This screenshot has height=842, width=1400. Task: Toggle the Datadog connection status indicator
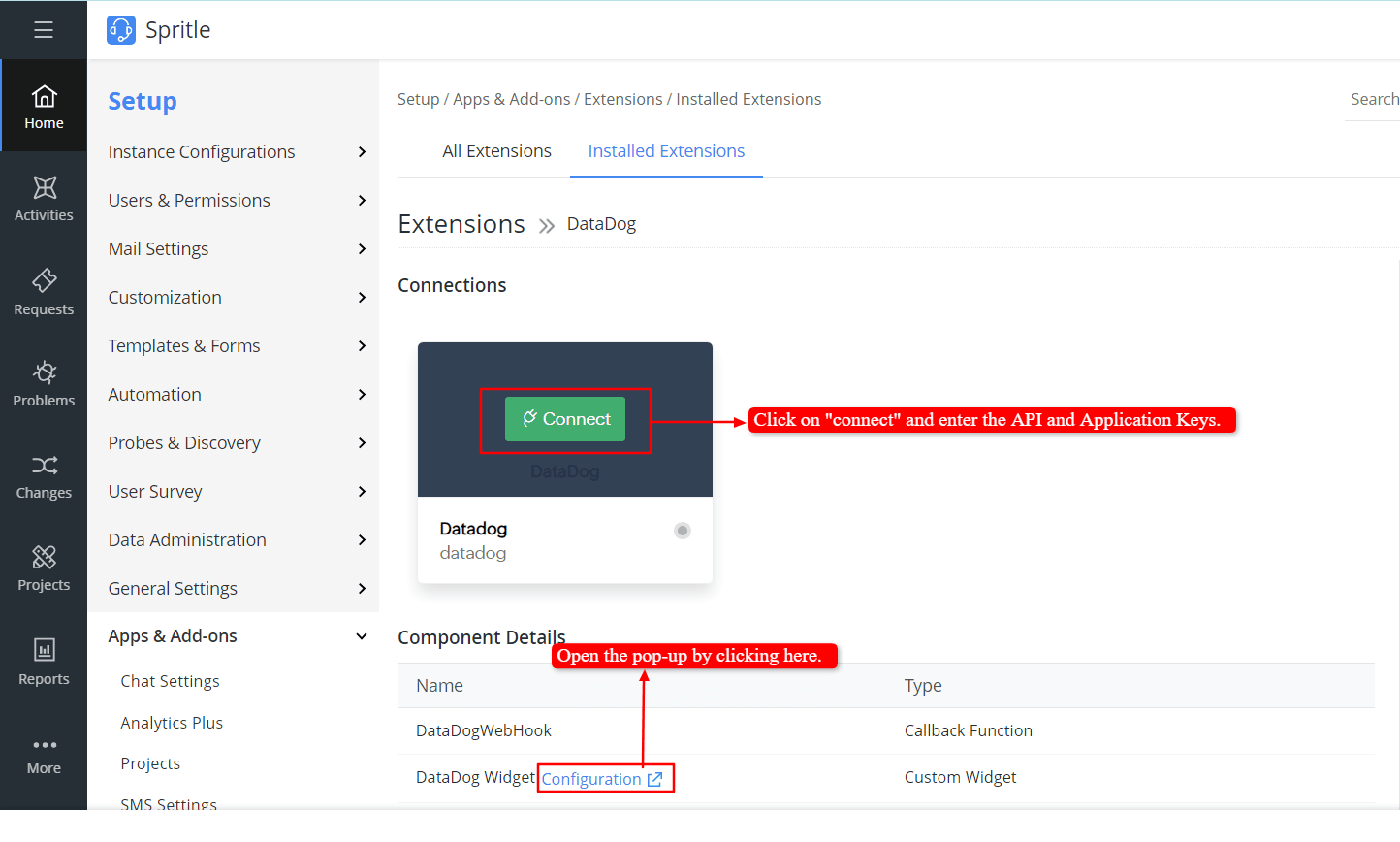tap(683, 531)
